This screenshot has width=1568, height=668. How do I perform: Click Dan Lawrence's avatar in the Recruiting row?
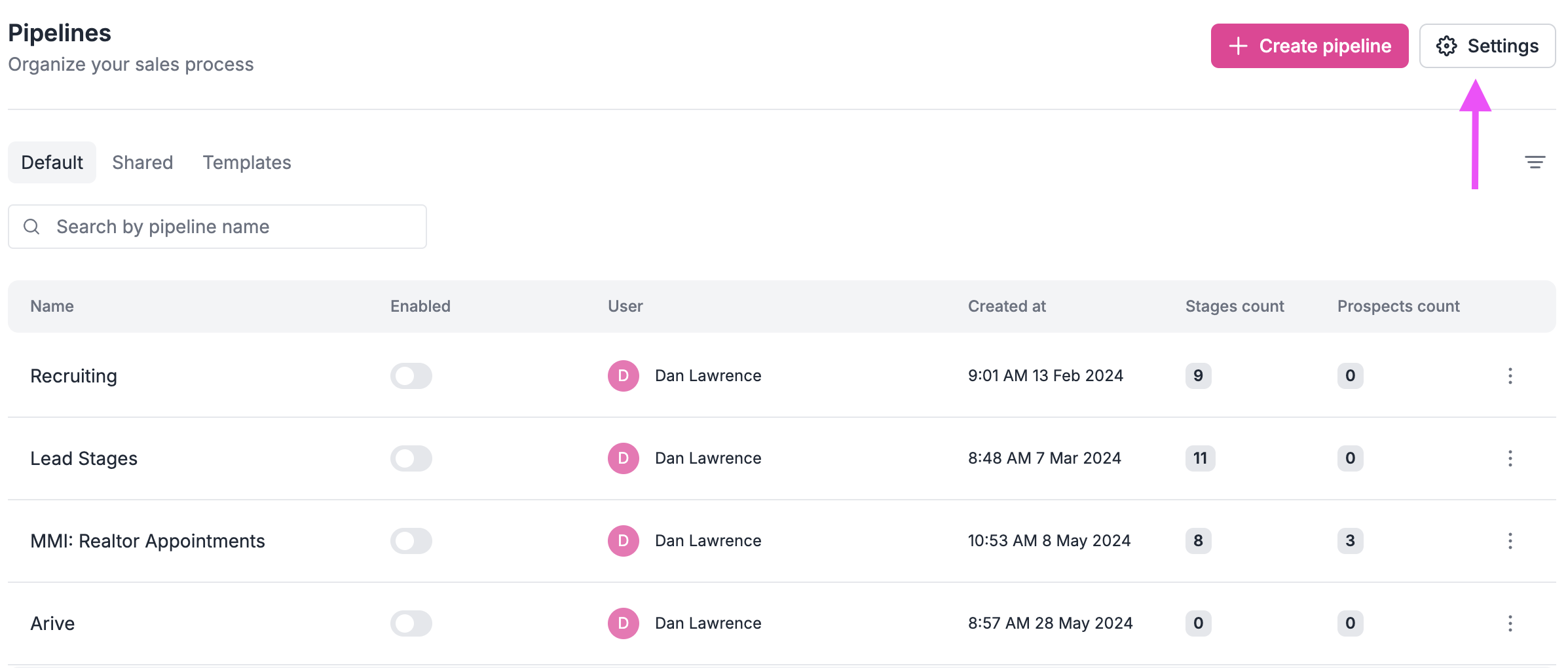[622, 376]
